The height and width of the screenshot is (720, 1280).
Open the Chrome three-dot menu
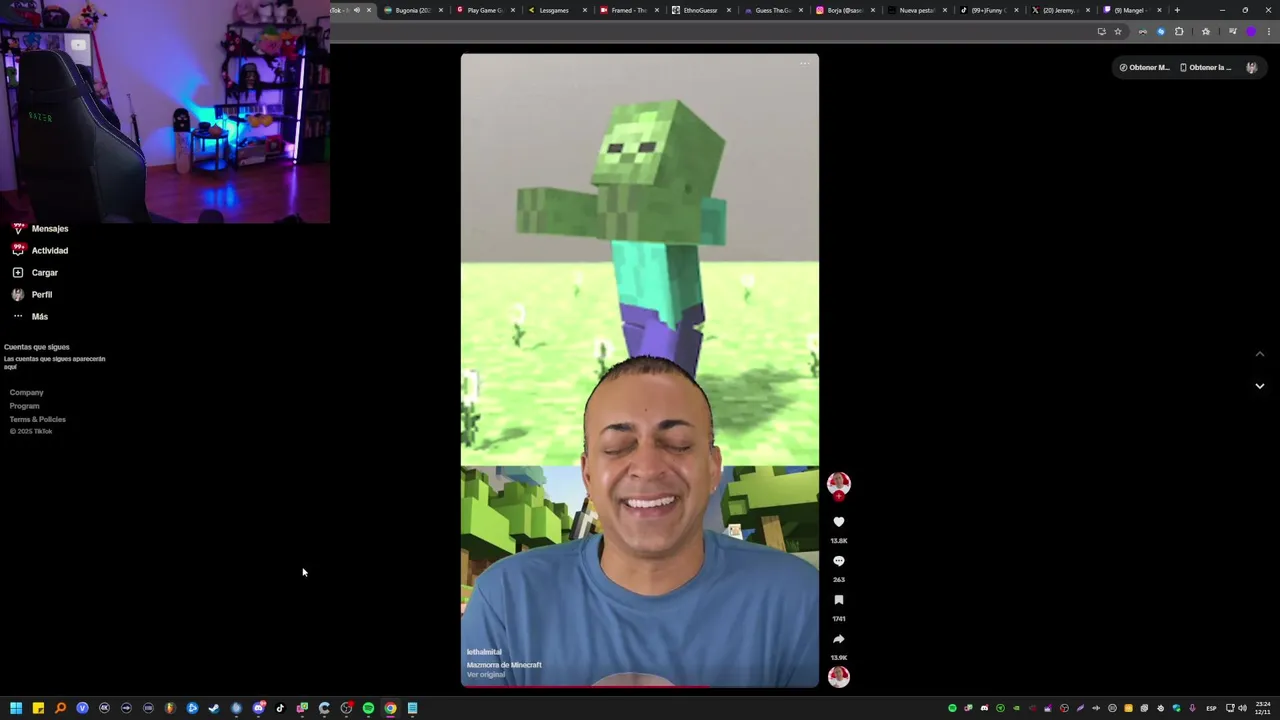tap(1268, 31)
